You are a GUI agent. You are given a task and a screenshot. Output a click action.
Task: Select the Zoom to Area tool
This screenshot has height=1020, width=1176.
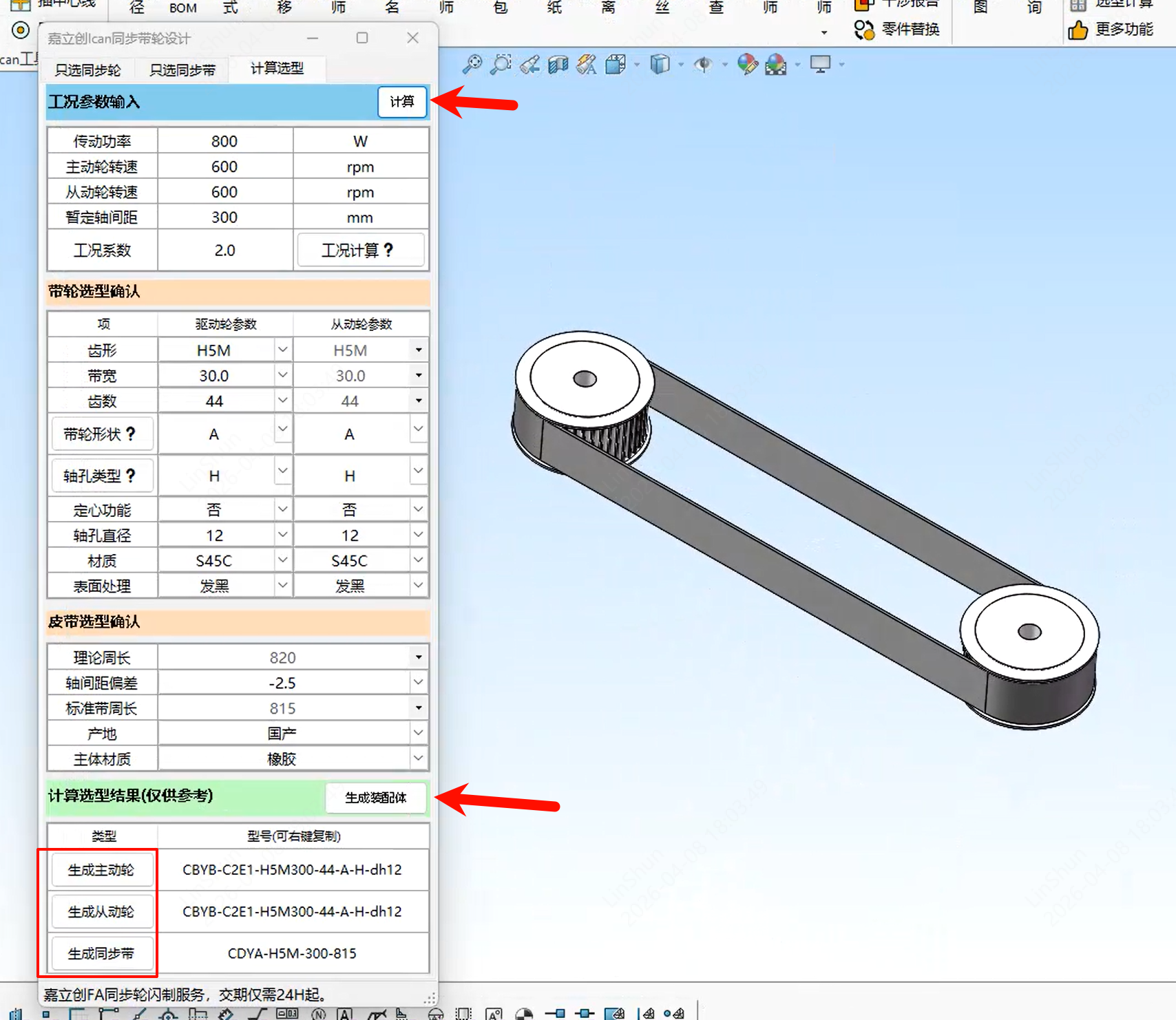click(501, 65)
